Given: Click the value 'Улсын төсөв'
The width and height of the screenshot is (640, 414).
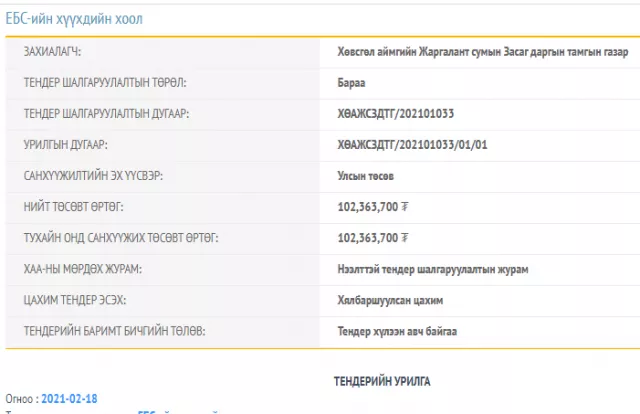Looking at the screenshot, I should 366,176.
